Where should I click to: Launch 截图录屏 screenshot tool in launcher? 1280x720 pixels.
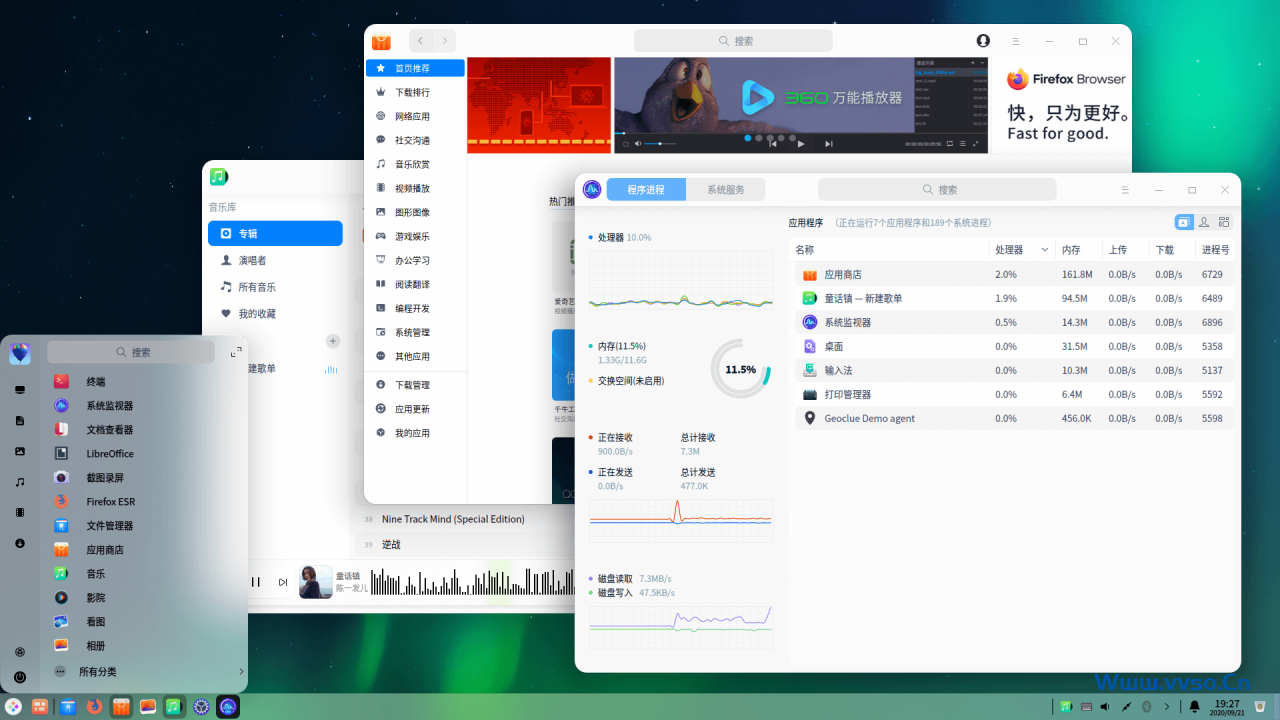coord(104,478)
